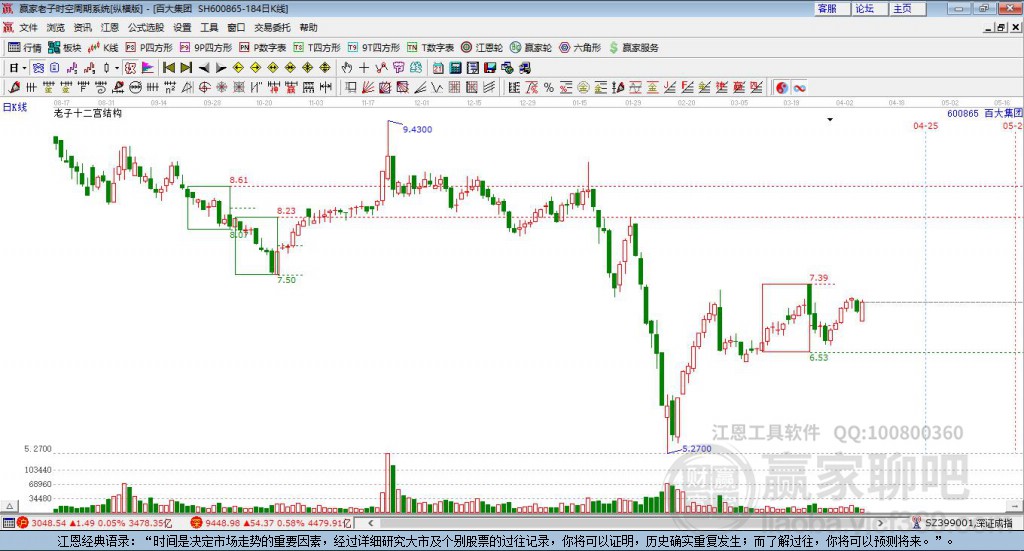Image resolution: width=1024 pixels, height=551 pixels.
Task: Expand the 日 period dropdown arrow
Action: pos(25,68)
